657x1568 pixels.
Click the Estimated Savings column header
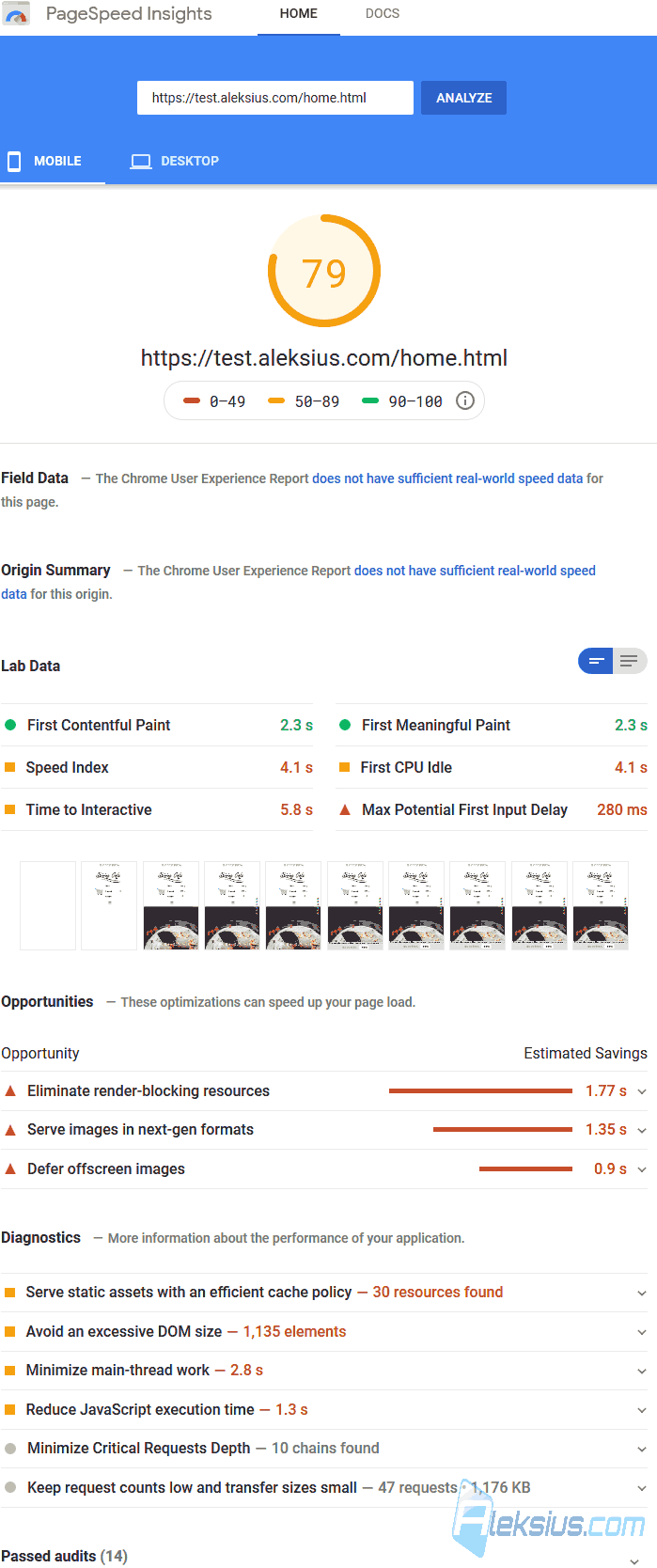(586, 1053)
